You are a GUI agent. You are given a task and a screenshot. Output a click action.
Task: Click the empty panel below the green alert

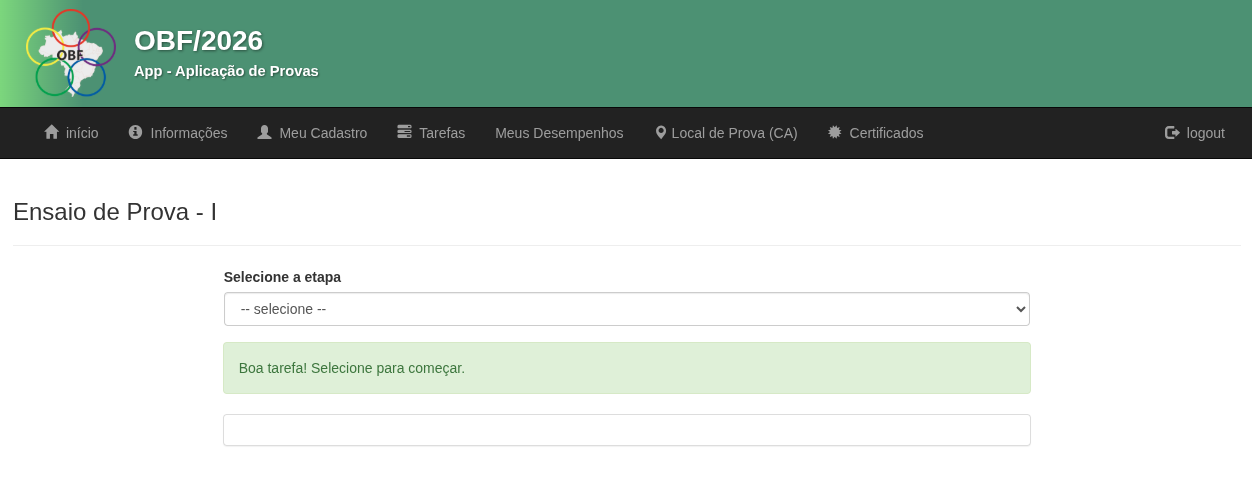627,430
